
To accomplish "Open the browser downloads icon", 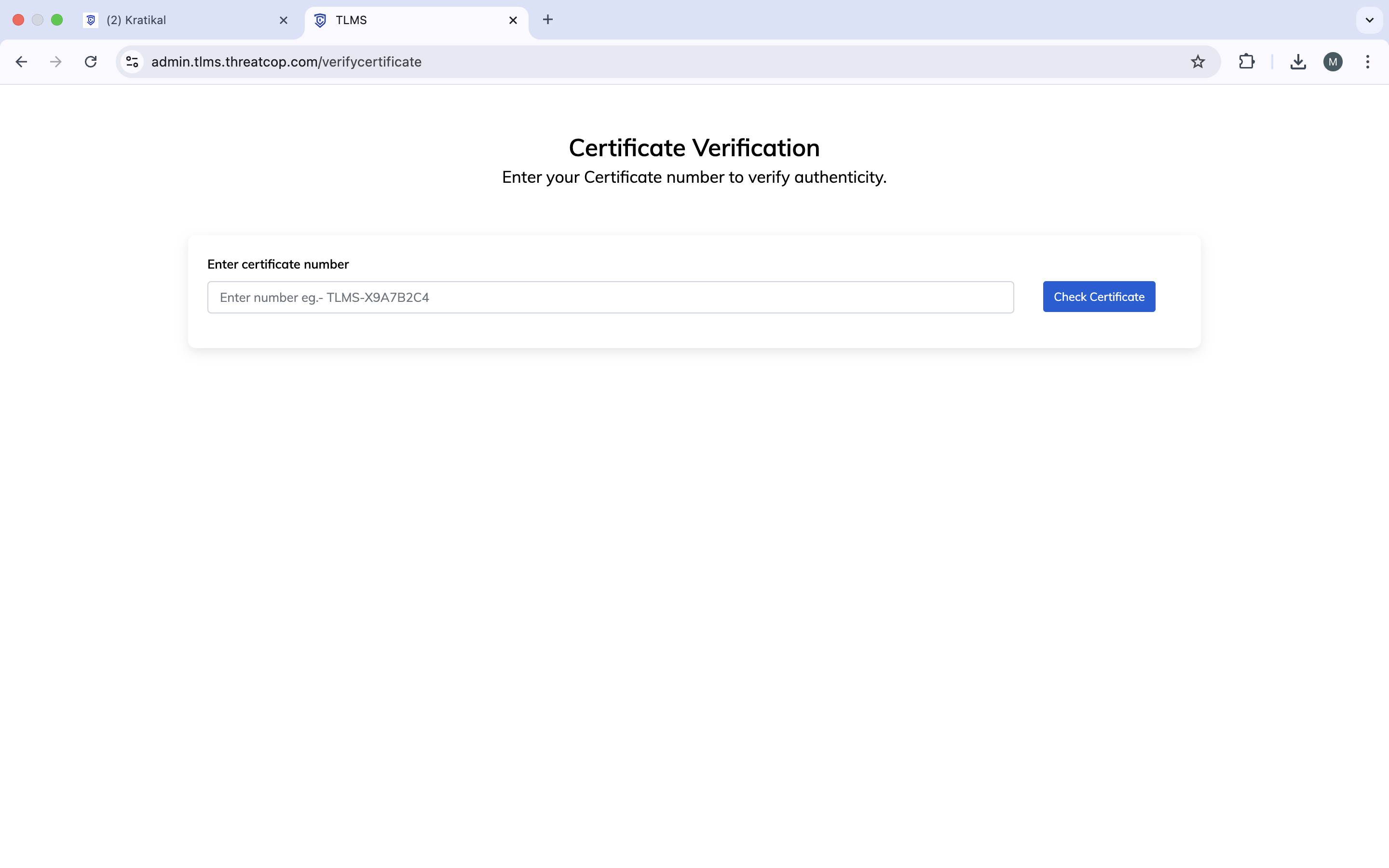I will click(x=1298, y=61).
